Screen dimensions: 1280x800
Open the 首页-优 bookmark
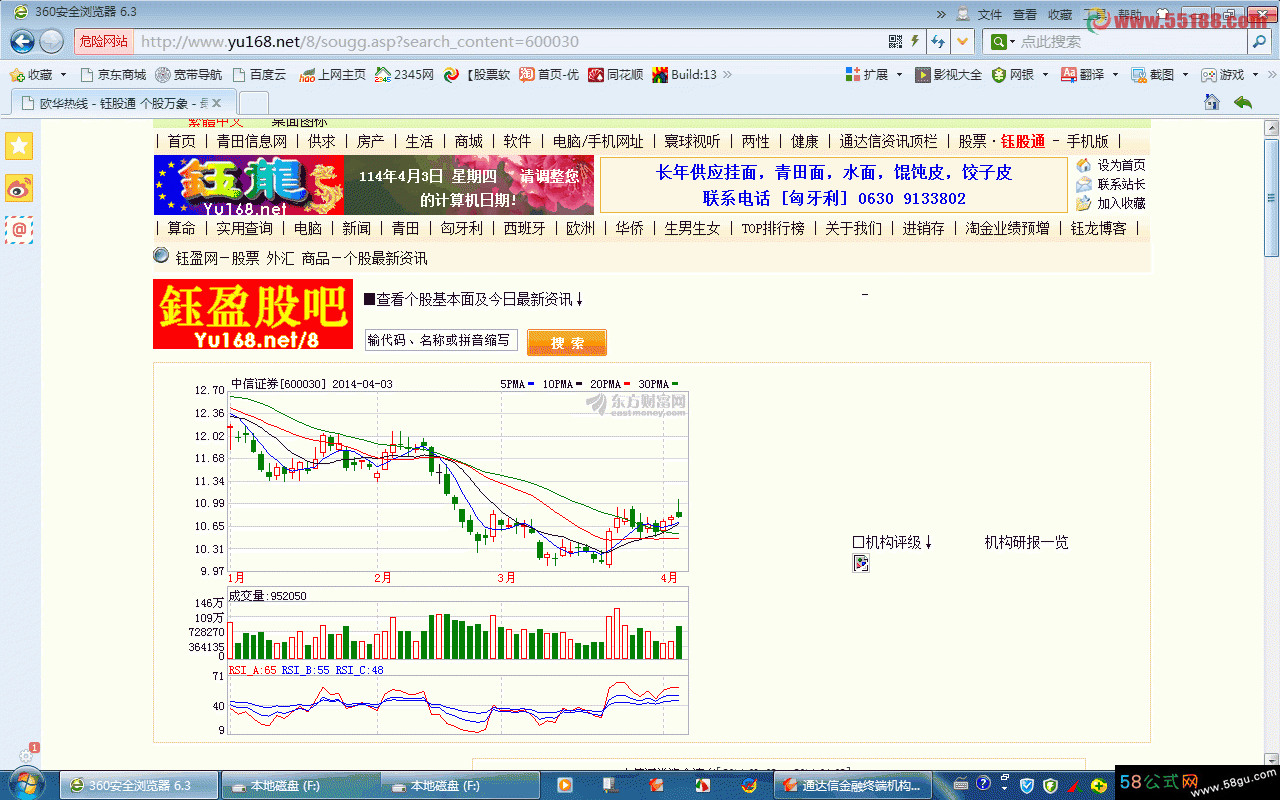549,74
